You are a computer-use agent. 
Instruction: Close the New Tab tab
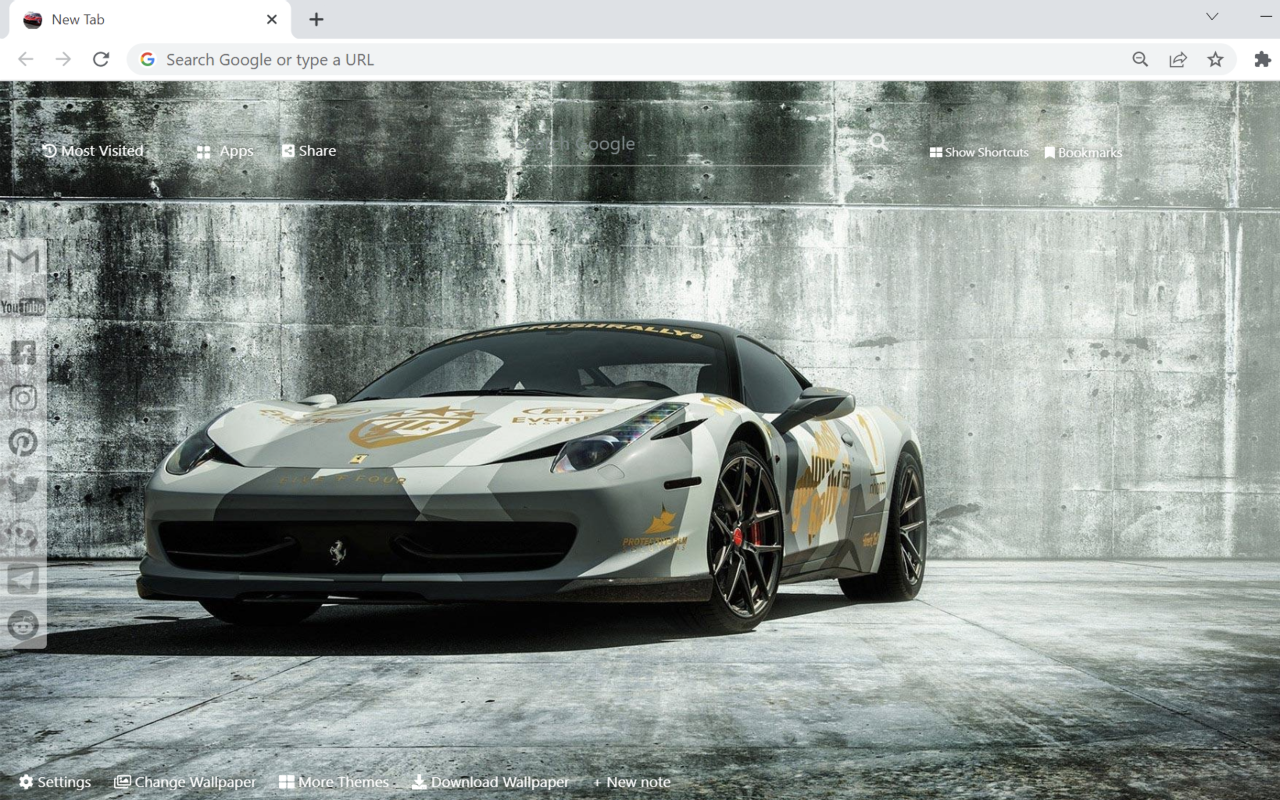point(272,19)
